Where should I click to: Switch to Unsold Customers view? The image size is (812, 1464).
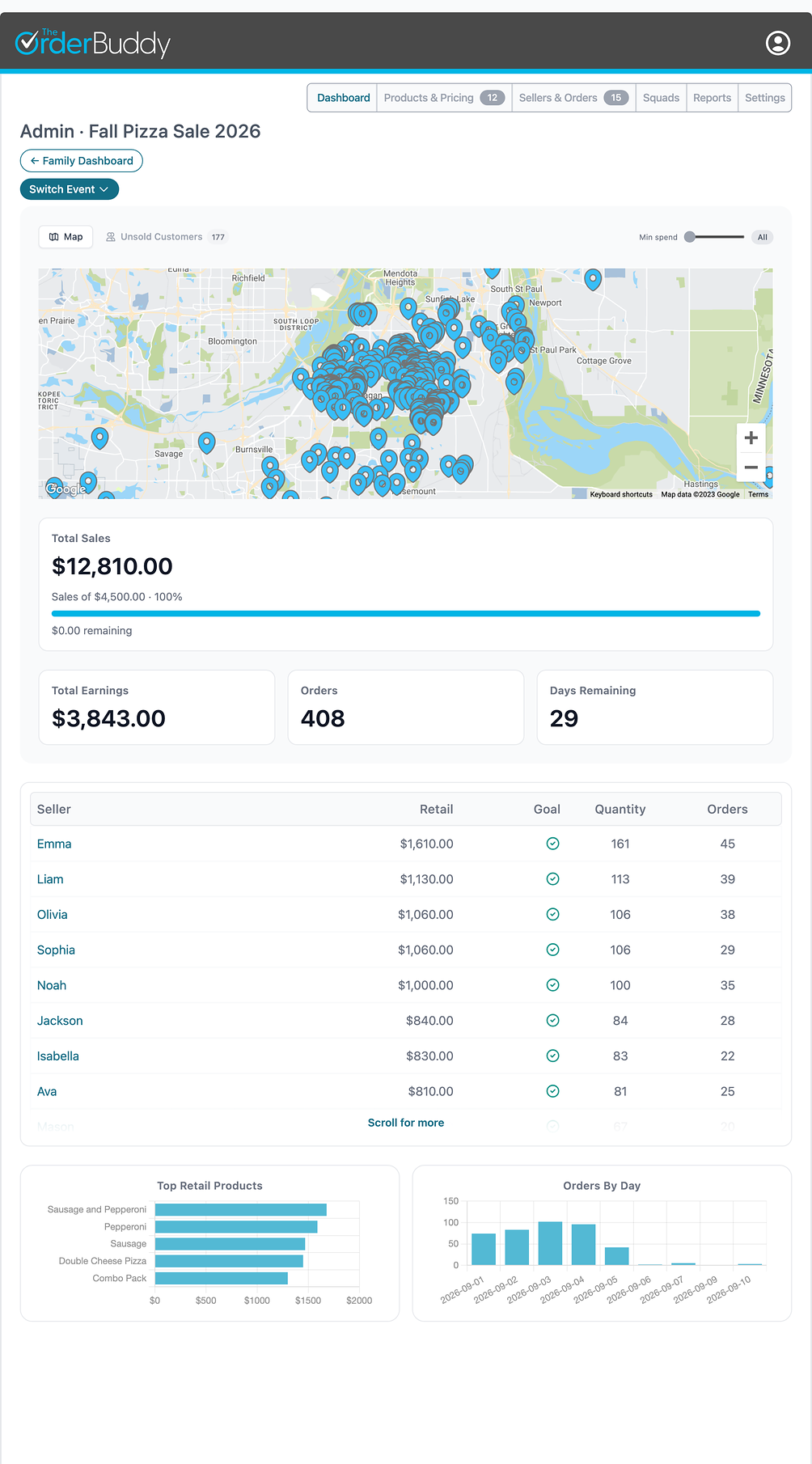click(x=166, y=237)
